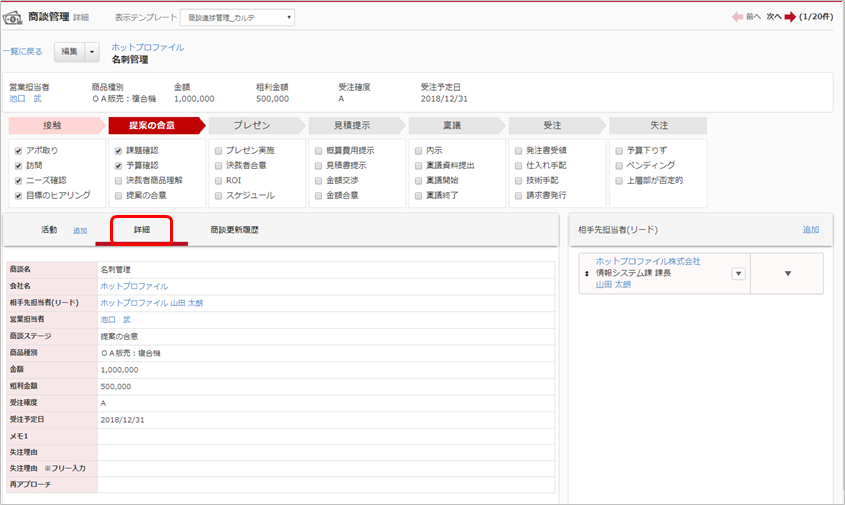Open 池口 武 link in details table
Image resolution: width=845 pixels, height=505 pixels.
115,320
